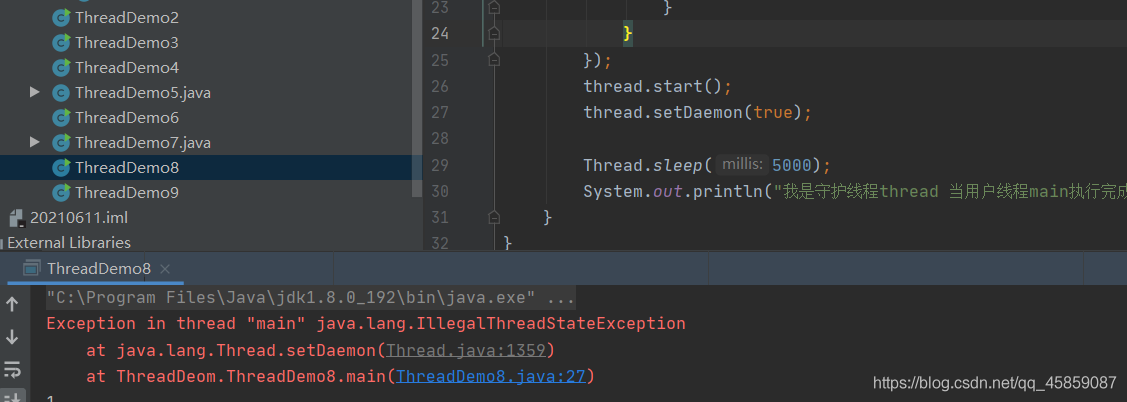Place cursor on thread.setDaemon(true) line
This screenshot has height=402, width=1127.
[697, 112]
